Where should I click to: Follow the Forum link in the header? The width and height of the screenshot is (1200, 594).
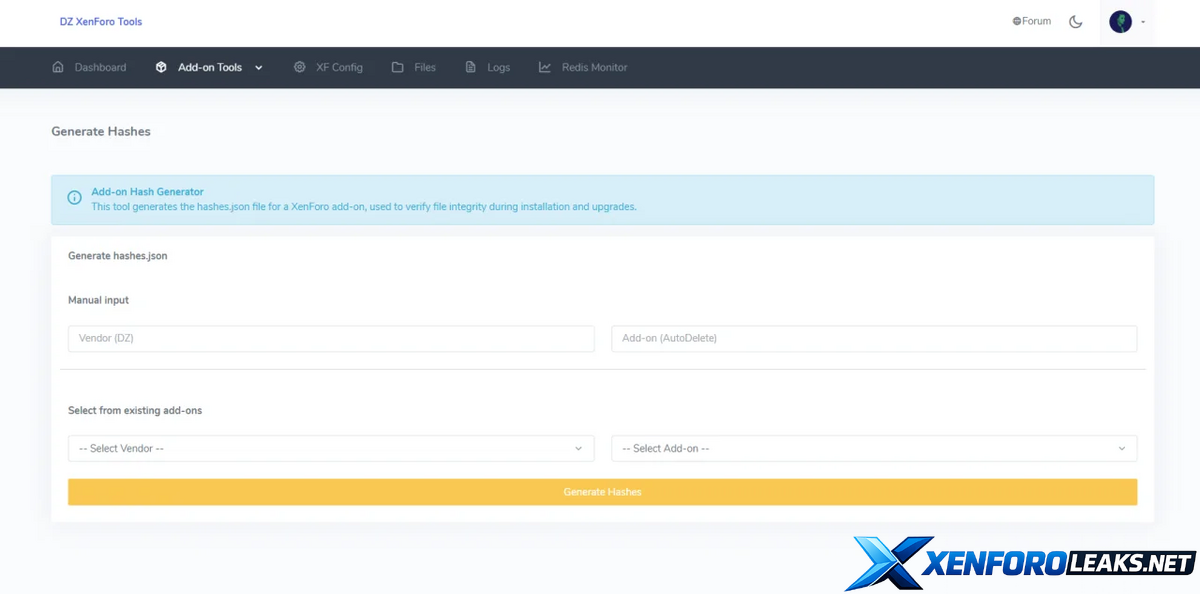pos(1032,21)
